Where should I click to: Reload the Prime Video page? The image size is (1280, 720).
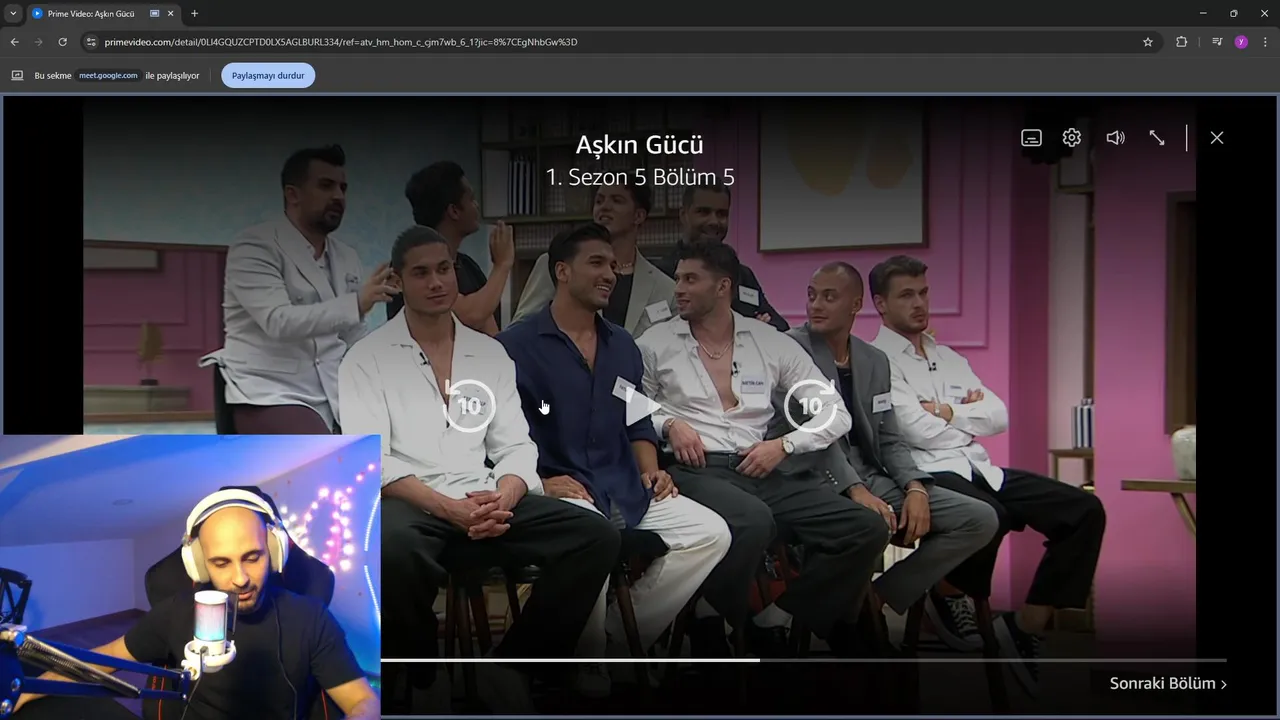pyautogui.click(x=62, y=42)
